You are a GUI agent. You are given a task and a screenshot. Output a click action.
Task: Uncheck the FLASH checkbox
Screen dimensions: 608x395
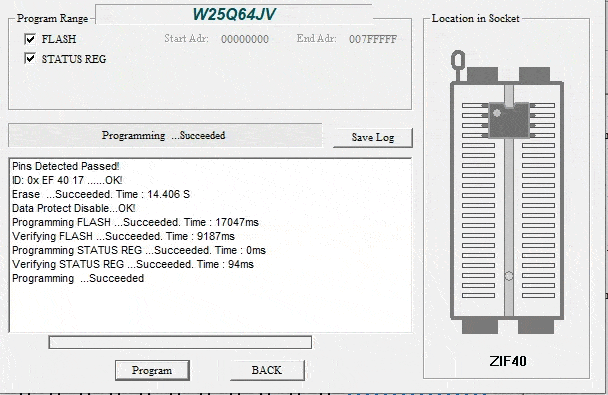point(30,39)
